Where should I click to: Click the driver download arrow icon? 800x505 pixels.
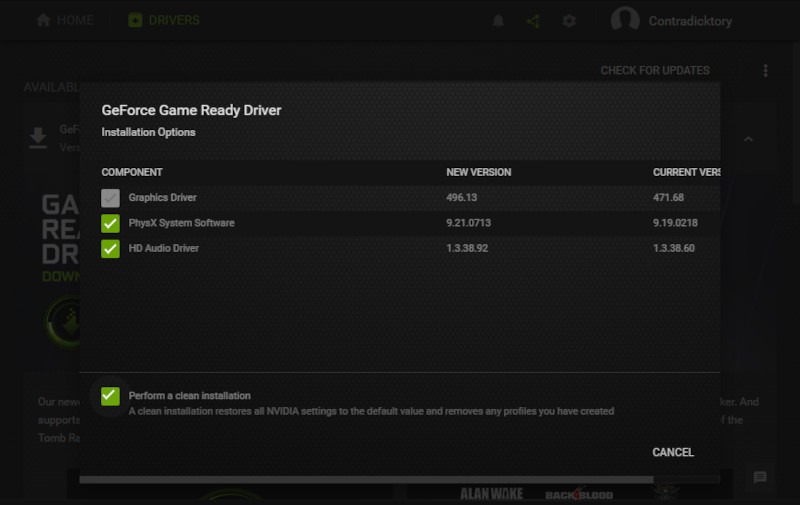[38, 138]
